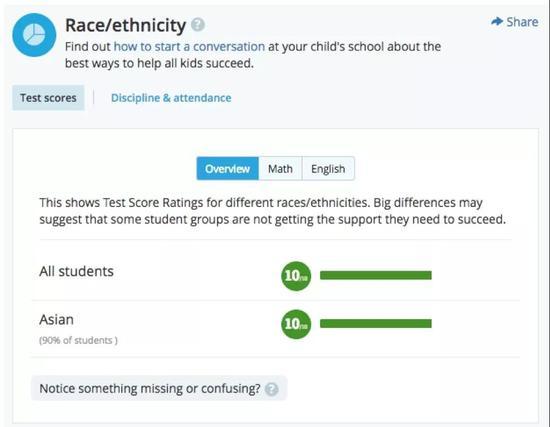Click the Share arrow icon
550x427 pixels.
click(x=497, y=22)
